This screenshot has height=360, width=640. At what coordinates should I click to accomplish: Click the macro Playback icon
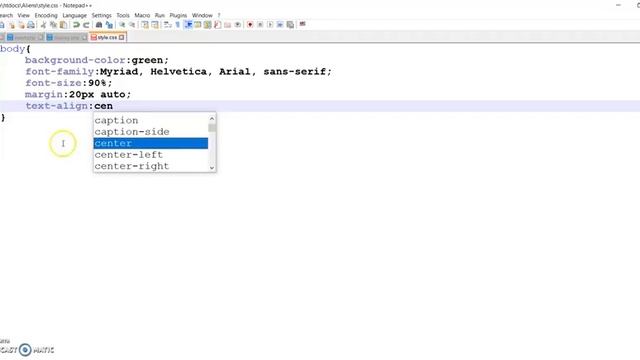270,25
